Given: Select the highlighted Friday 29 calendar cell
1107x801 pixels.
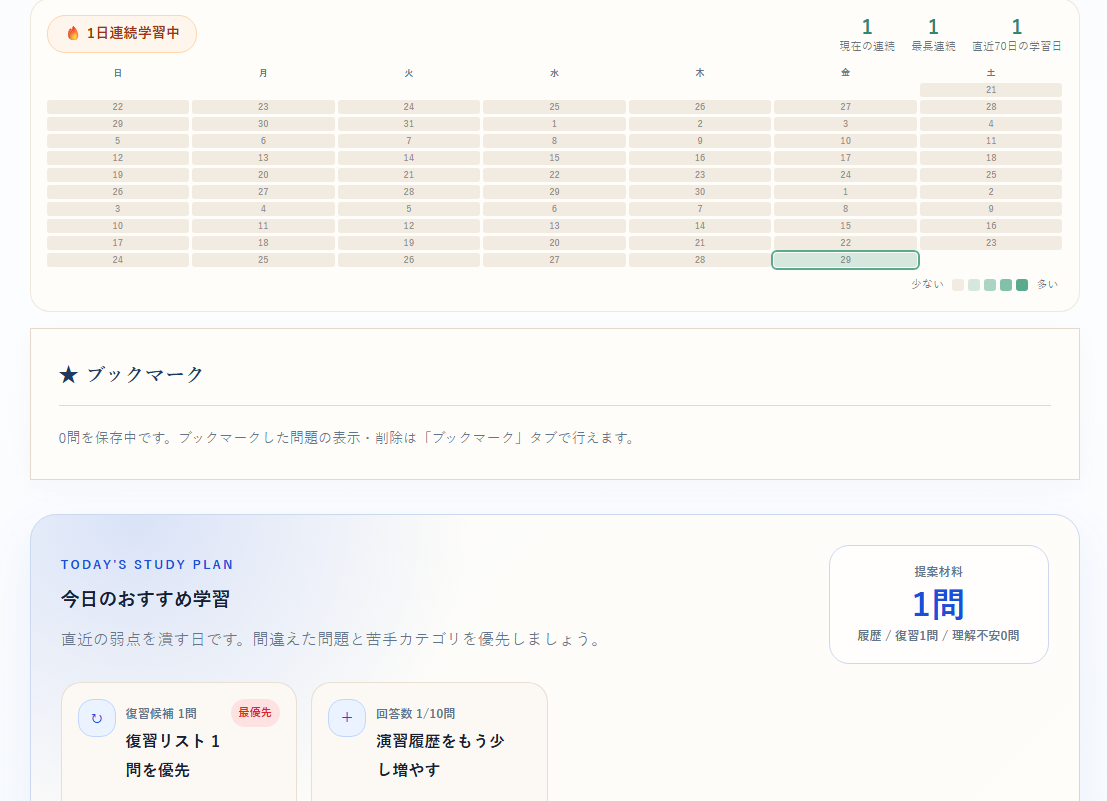Looking at the screenshot, I should [x=845, y=260].
